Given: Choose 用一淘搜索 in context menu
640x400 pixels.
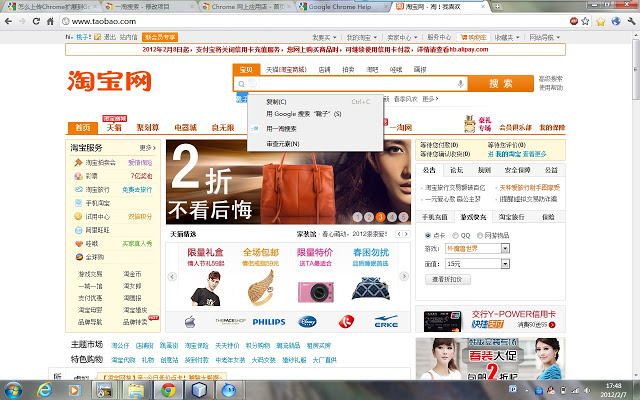Looking at the screenshot, I should tap(315, 129).
